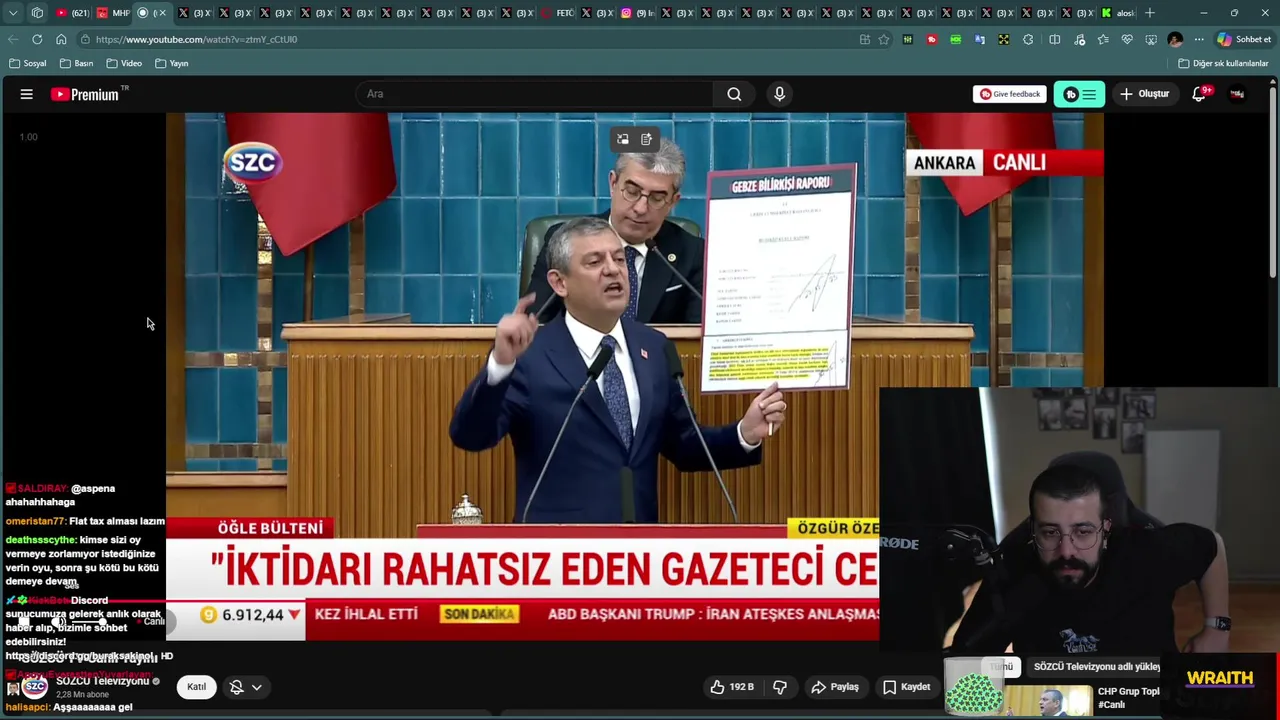The width and height of the screenshot is (1280, 720).
Task: Like the video showing 192 B
Action: coord(731,687)
